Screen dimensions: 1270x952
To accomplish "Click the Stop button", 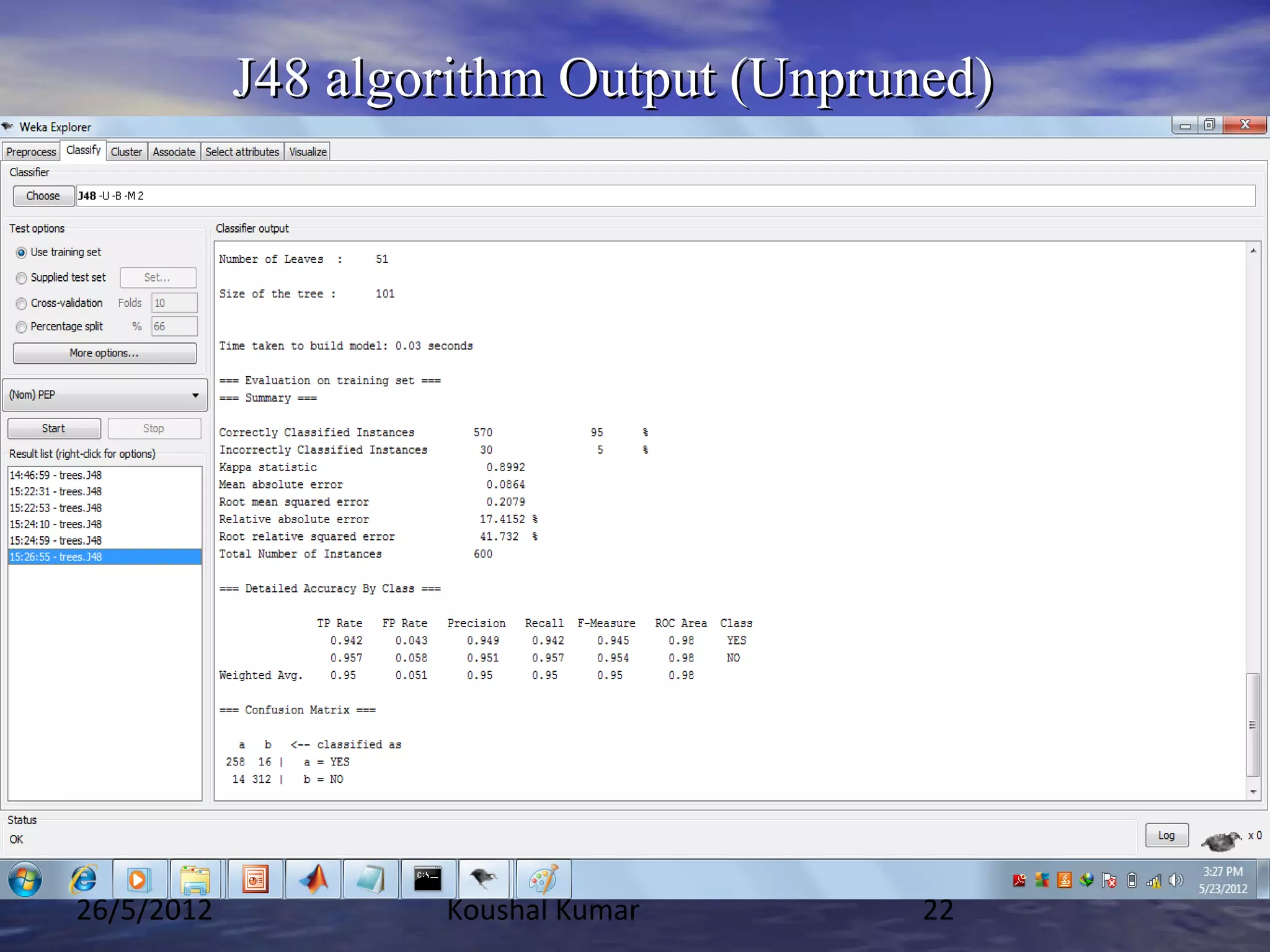I will [154, 428].
